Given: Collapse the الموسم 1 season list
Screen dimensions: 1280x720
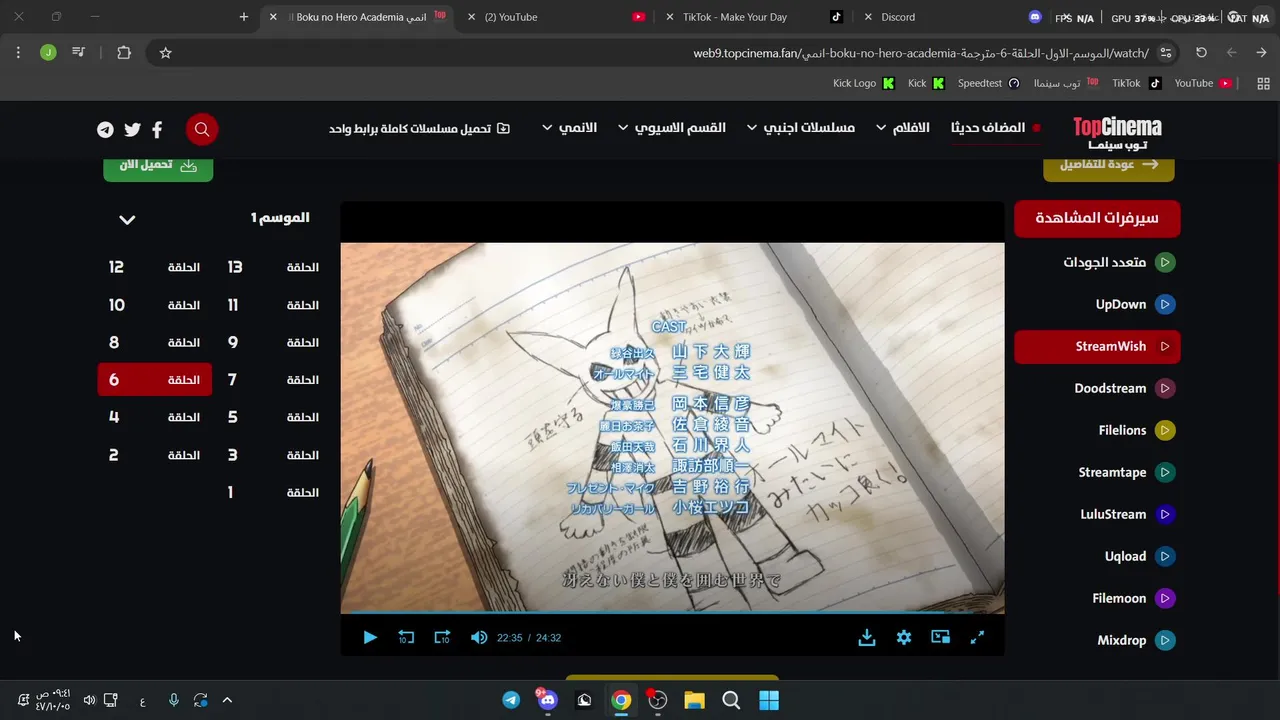Looking at the screenshot, I should [x=127, y=219].
